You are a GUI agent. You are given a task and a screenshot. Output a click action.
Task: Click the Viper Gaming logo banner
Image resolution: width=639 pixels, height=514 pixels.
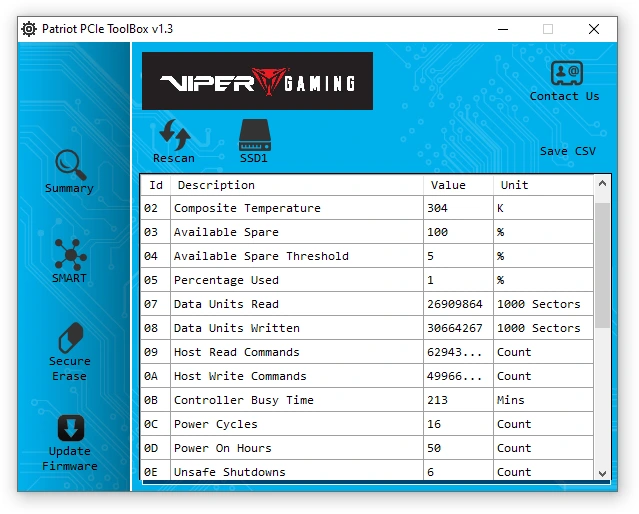point(257,81)
